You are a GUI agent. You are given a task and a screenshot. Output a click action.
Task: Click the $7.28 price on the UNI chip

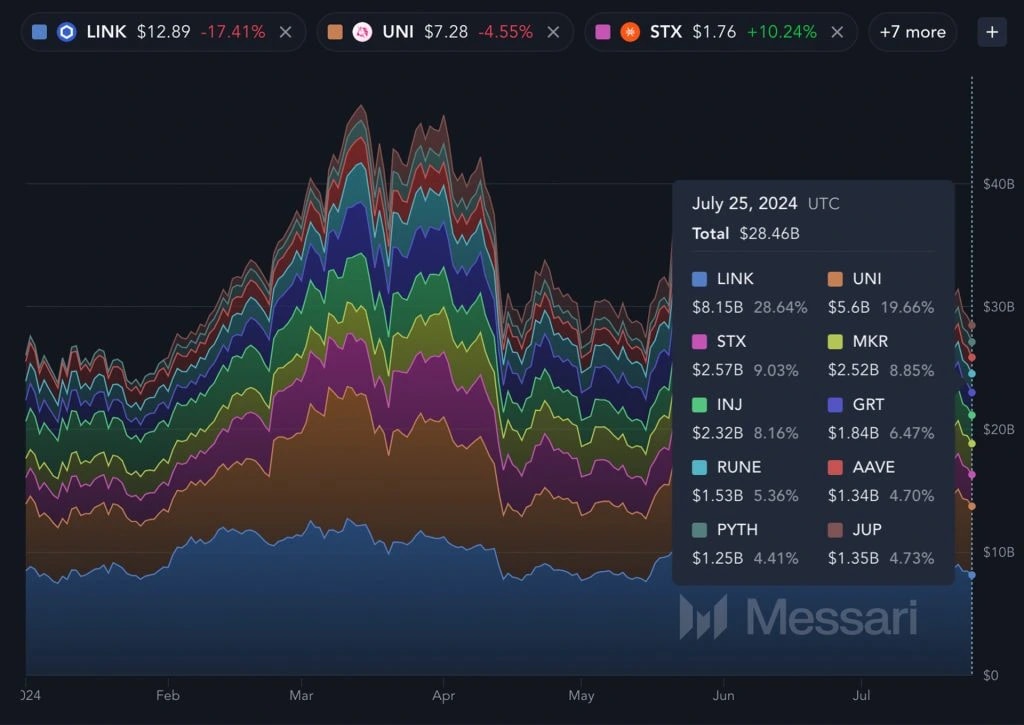(x=447, y=31)
